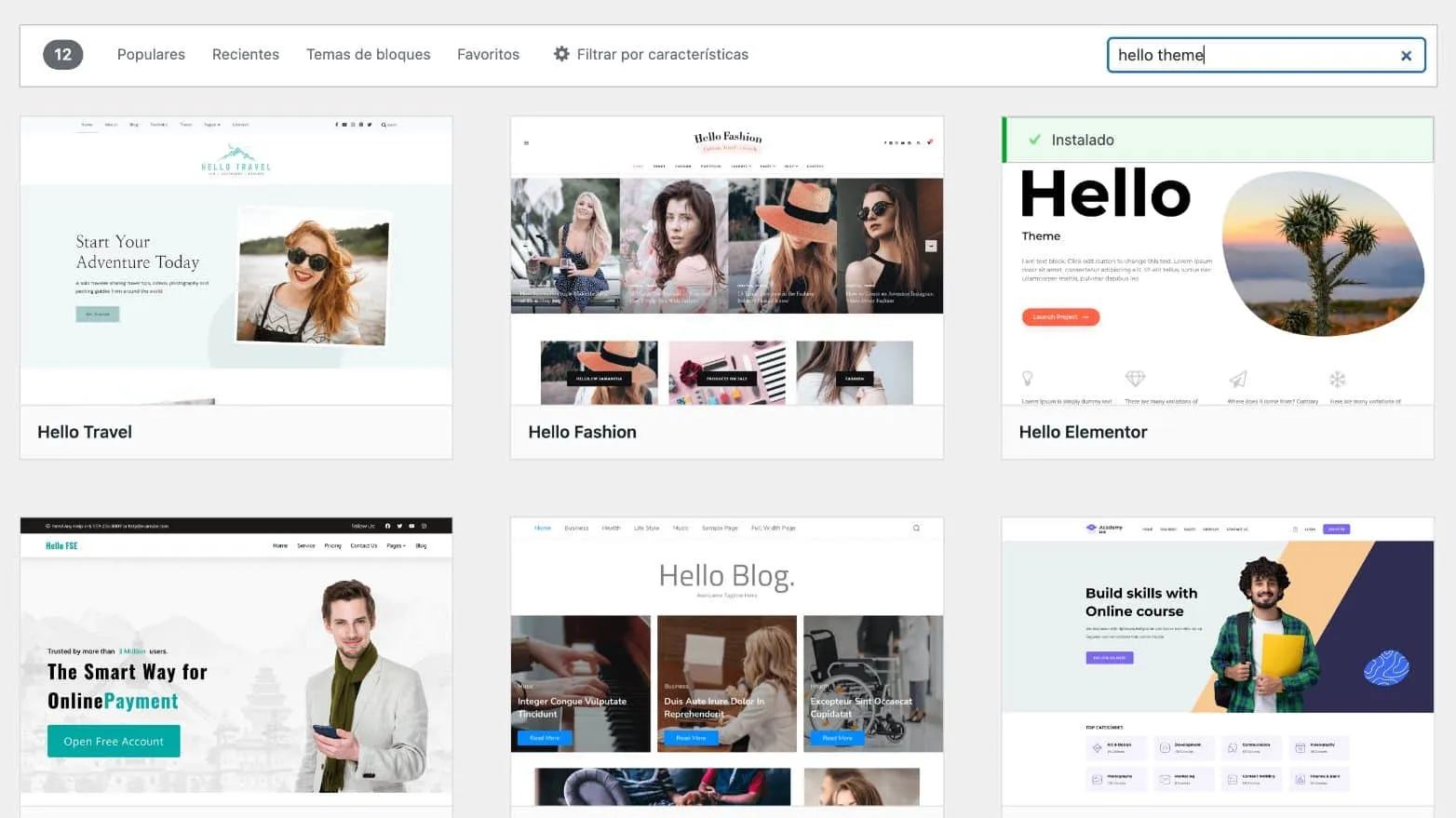
Task: Open the Hello Blog theme thumbnail
Action: (x=727, y=662)
